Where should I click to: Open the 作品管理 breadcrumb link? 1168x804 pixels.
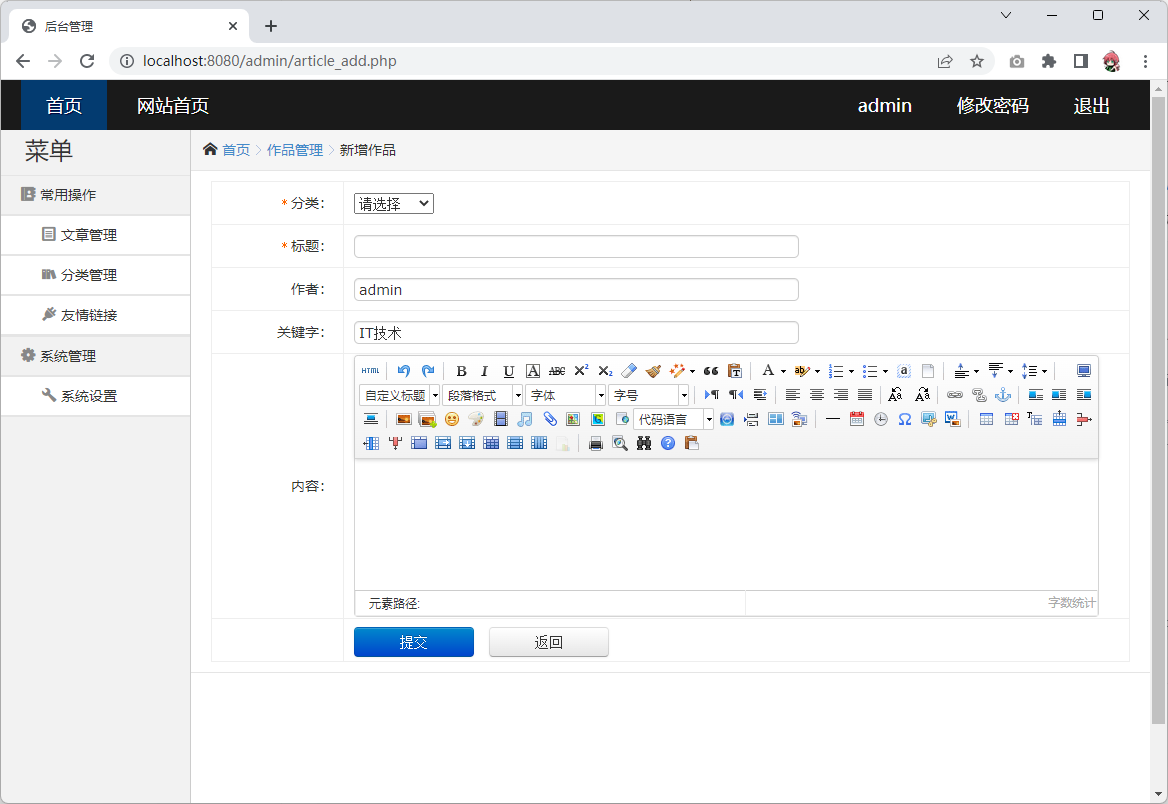click(294, 150)
